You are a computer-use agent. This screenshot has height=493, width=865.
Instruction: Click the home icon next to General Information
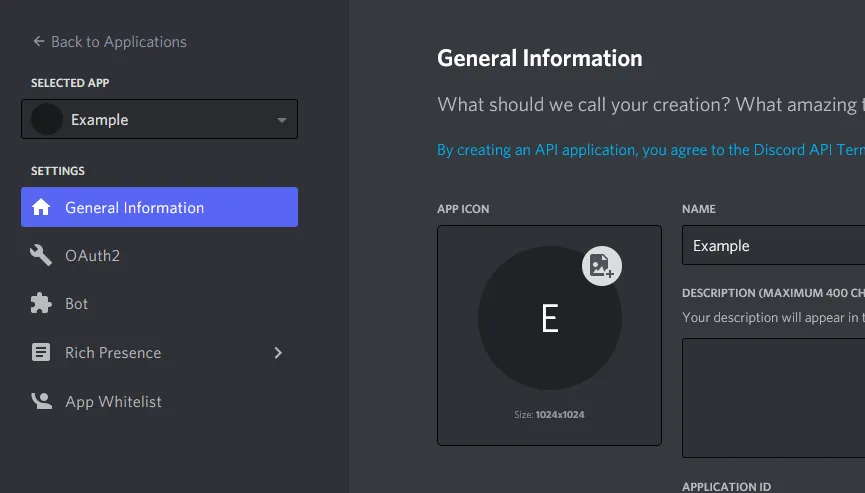point(41,208)
